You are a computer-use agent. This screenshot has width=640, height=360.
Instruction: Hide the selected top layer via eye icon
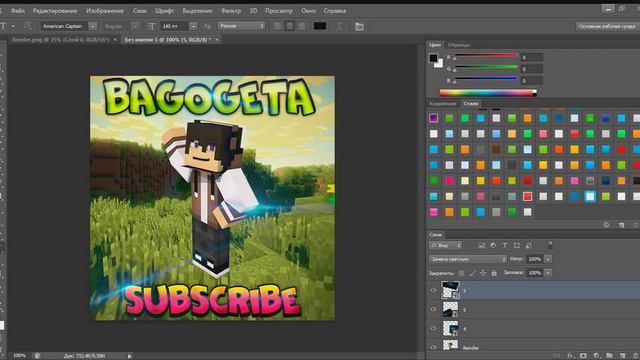click(x=433, y=290)
